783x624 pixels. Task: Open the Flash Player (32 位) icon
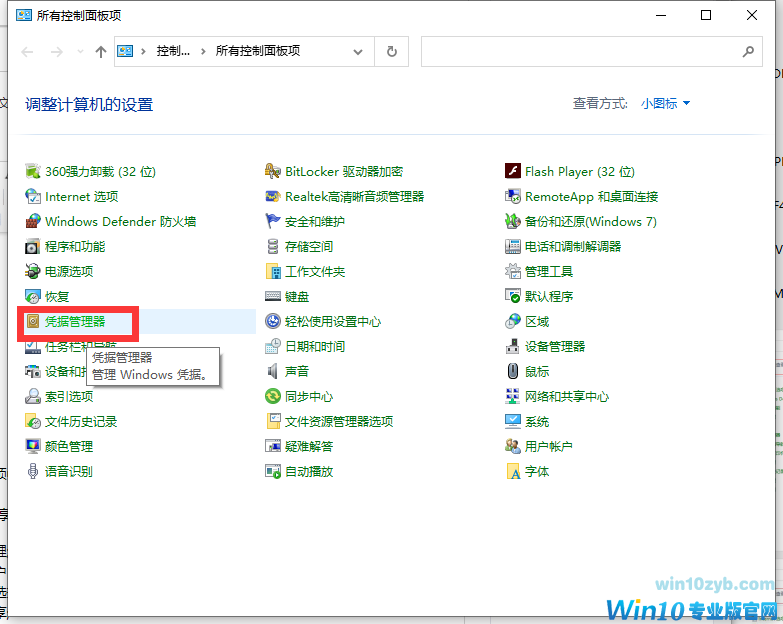(x=513, y=171)
